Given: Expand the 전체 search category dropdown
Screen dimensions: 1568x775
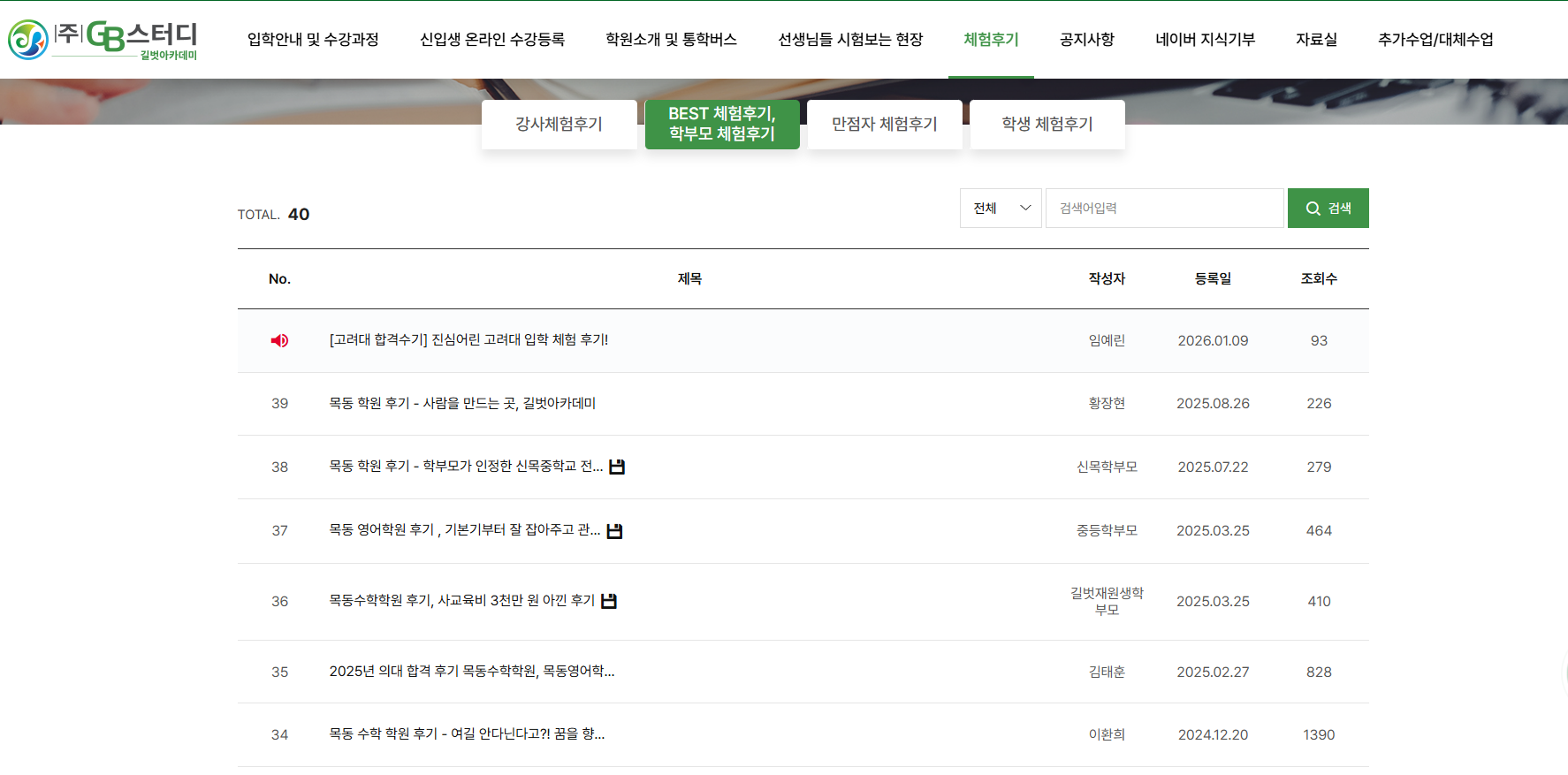Looking at the screenshot, I should 1001,209.
